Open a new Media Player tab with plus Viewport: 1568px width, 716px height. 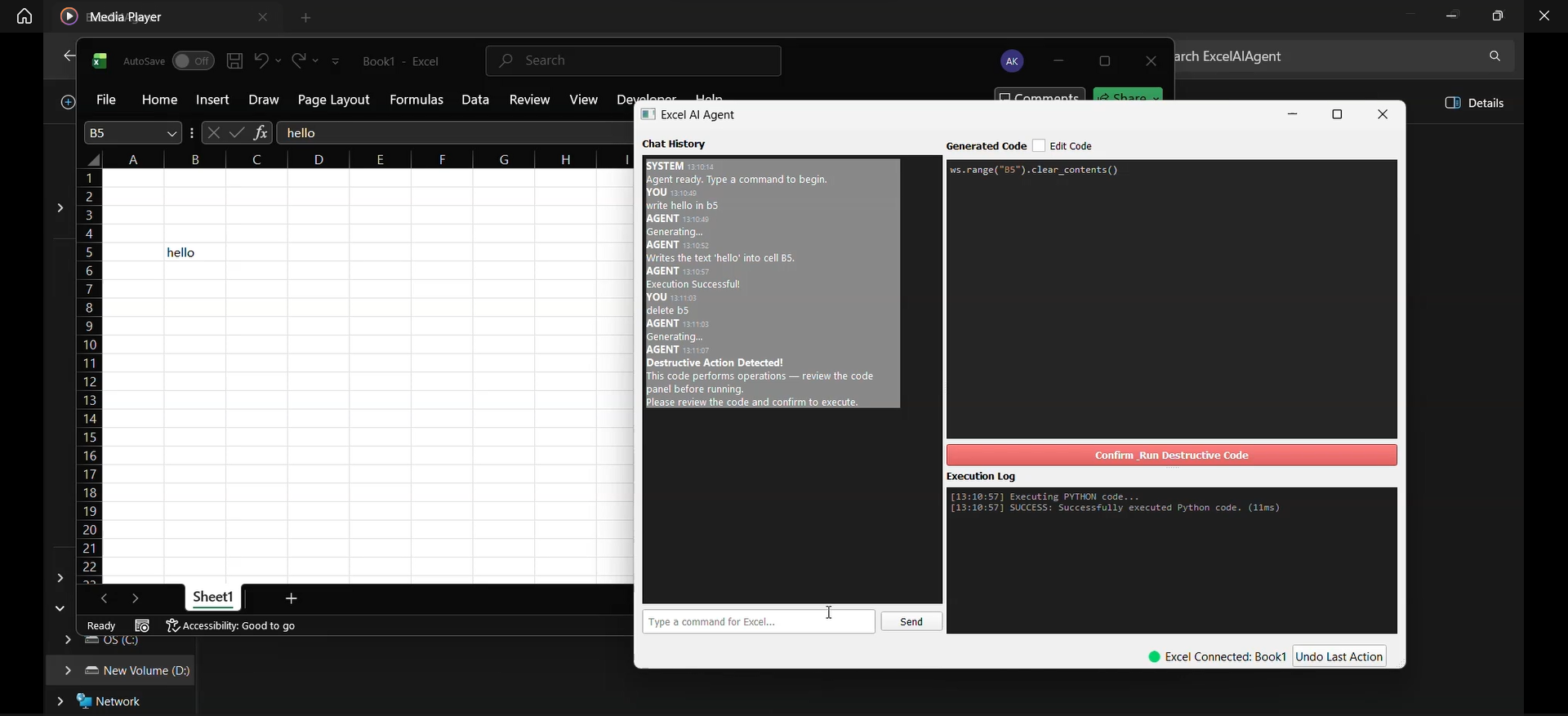click(x=305, y=17)
